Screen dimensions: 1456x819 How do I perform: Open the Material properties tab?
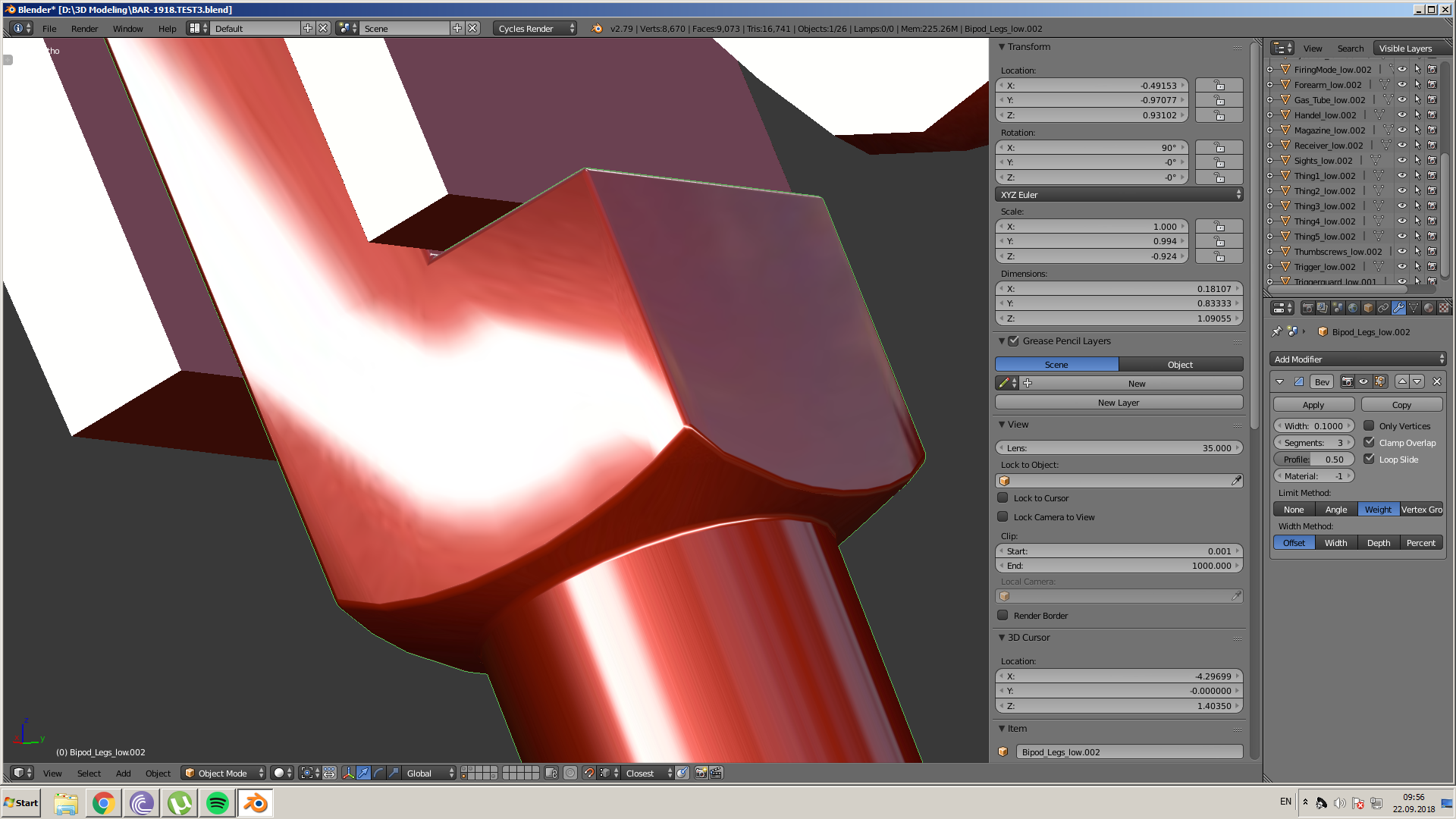point(1429,308)
